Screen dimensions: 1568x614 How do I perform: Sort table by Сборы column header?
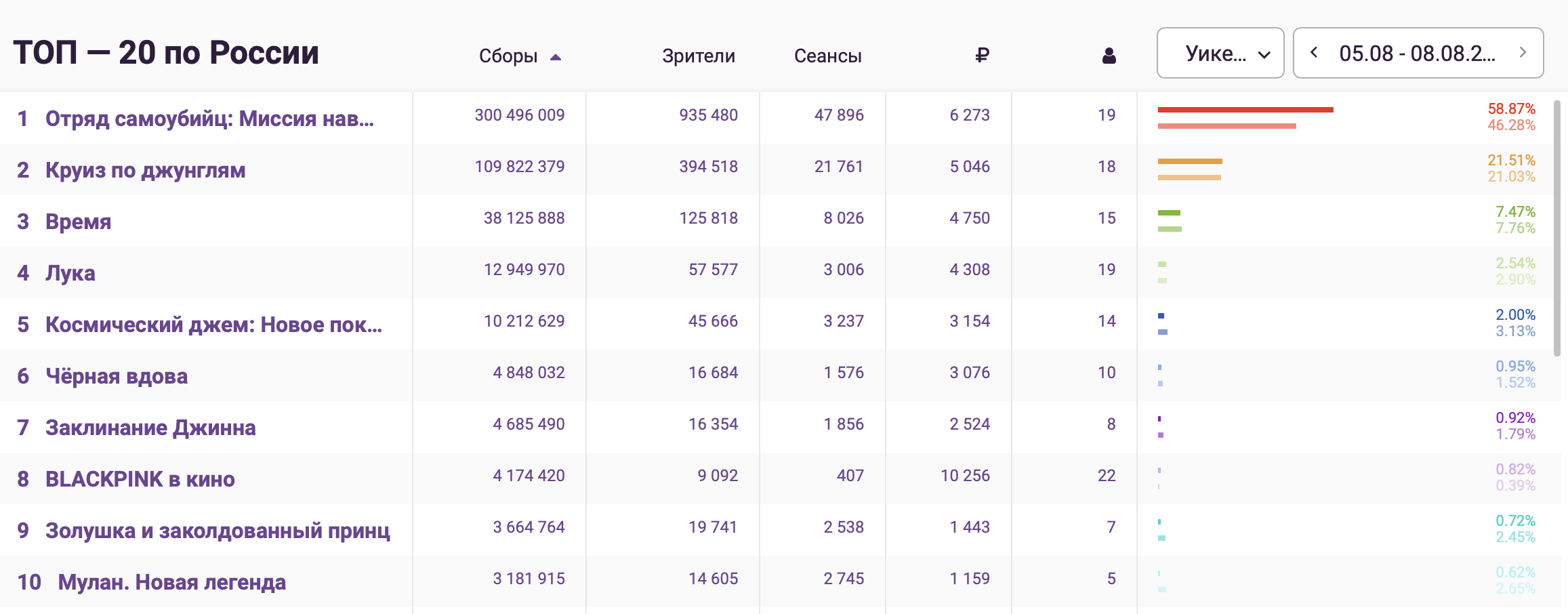pos(508,56)
